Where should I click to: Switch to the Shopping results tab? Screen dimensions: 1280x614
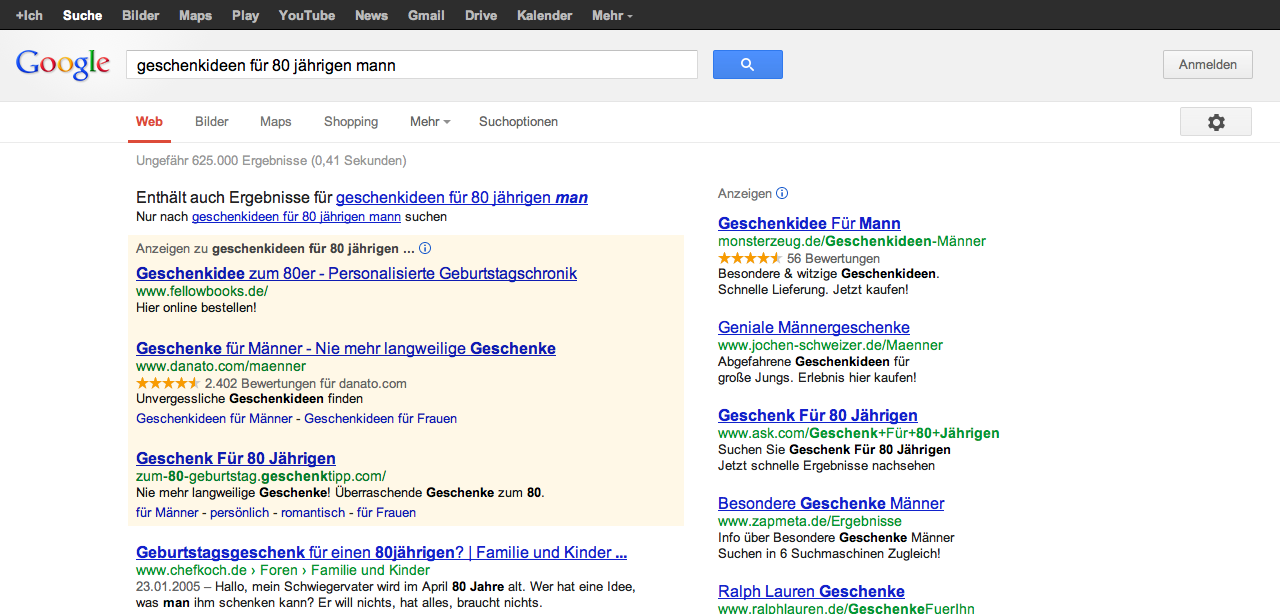pos(351,122)
